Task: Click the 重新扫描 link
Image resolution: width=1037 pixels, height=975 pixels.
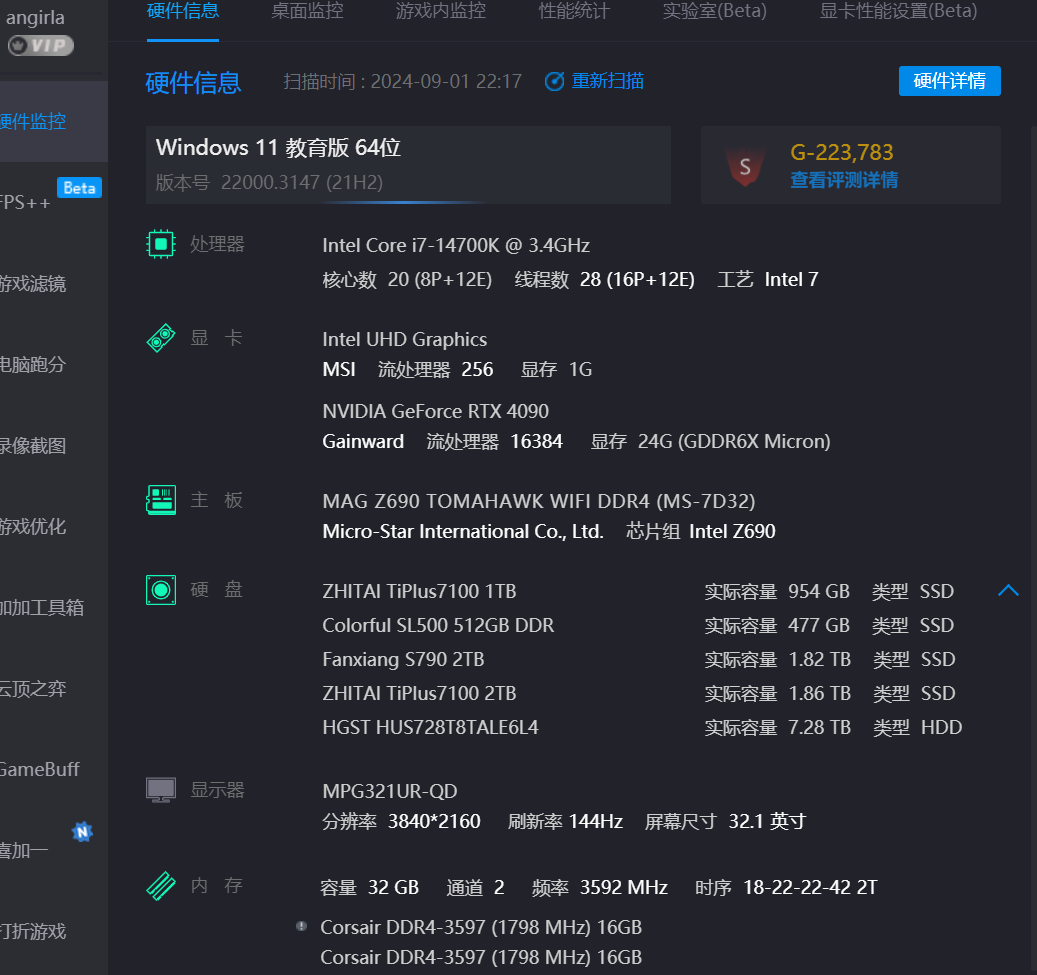Action: 607,81
